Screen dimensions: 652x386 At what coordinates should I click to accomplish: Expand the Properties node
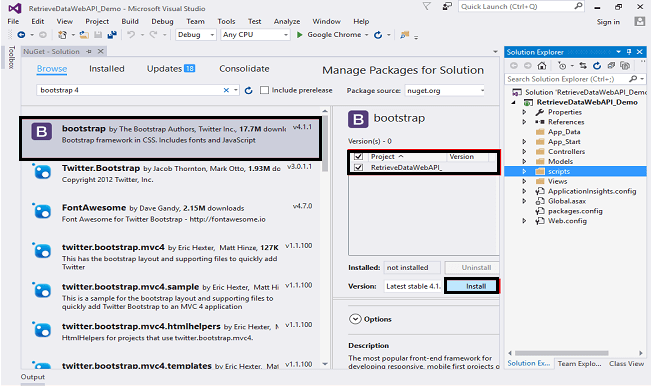[524, 112]
